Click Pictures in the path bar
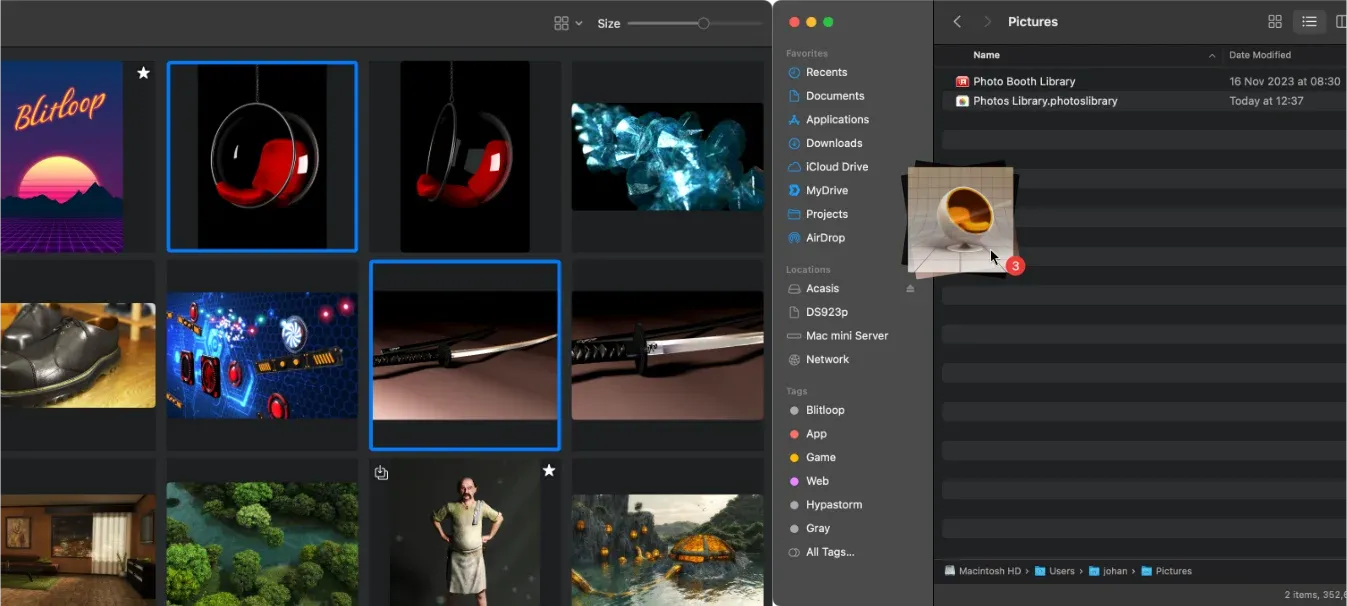 coord(1167,571)
